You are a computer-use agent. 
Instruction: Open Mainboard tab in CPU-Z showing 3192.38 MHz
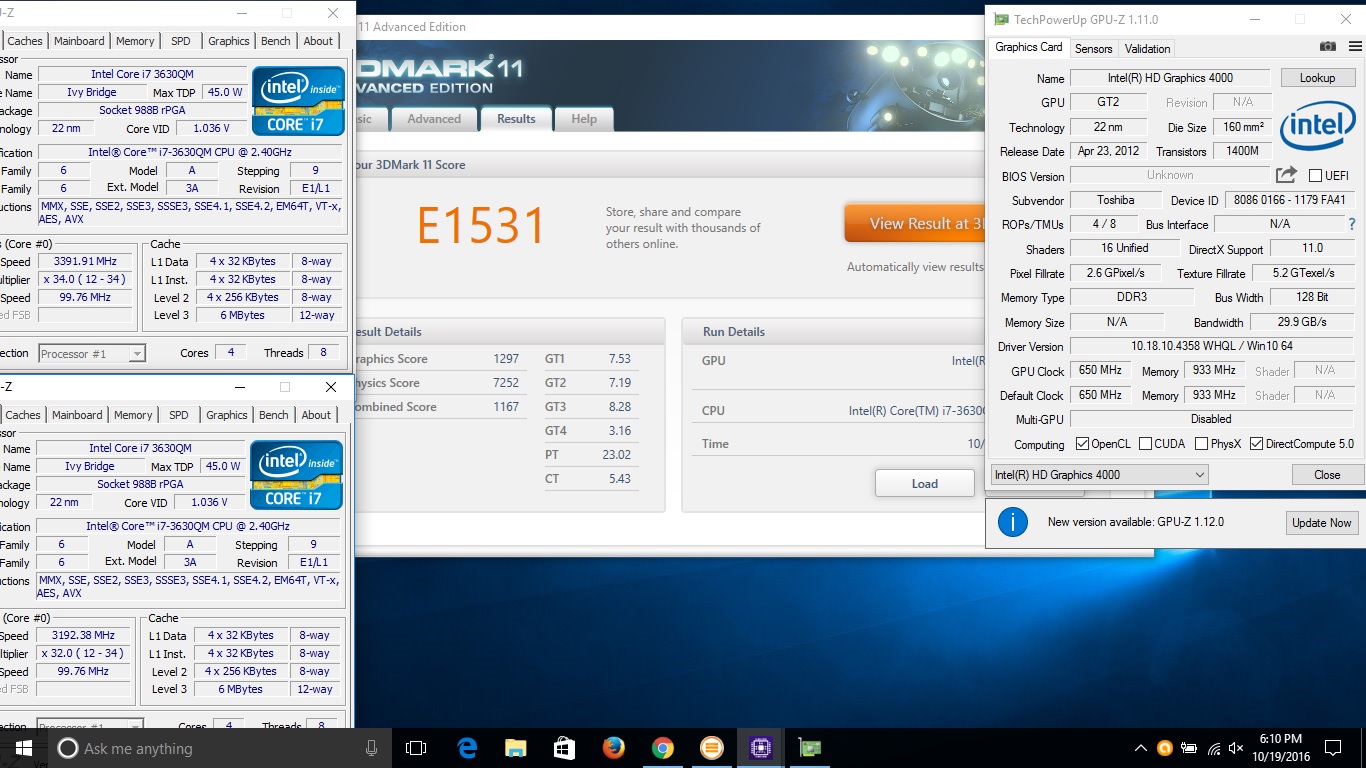(77, 415)
